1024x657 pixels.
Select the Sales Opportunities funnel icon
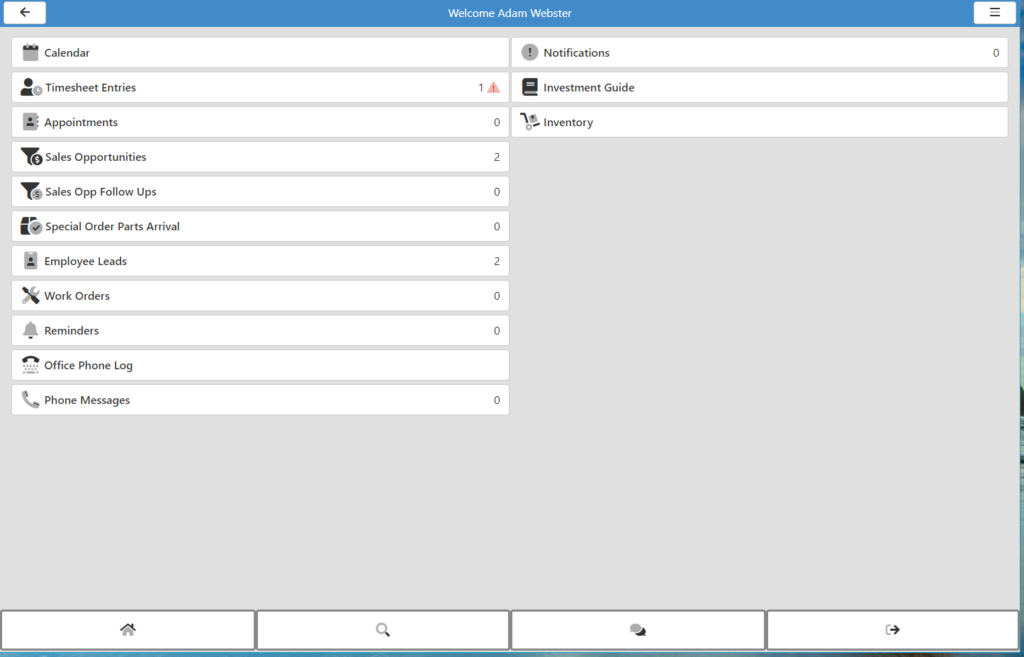coord(29,156)
